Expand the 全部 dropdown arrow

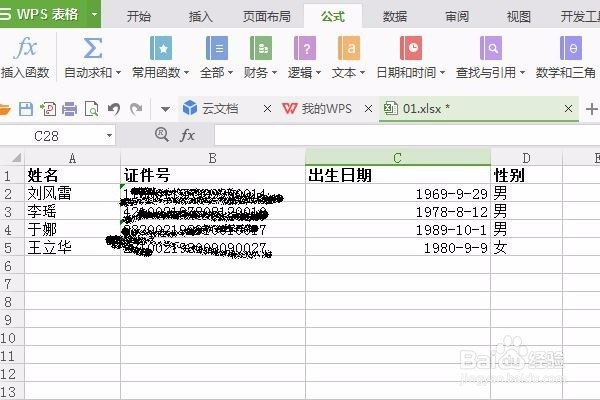coord(230,72)
